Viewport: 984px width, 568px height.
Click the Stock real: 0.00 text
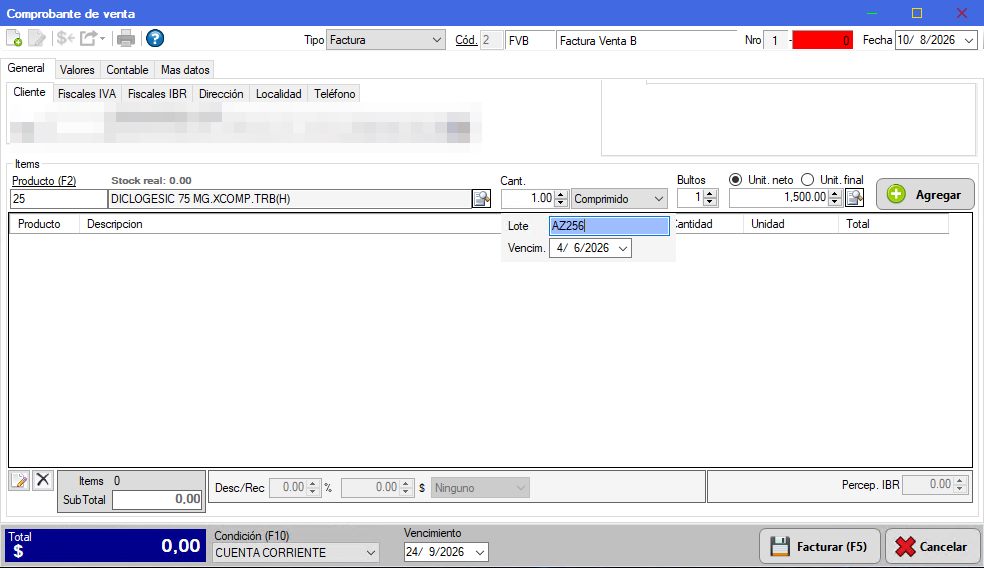pyautogui.click(x=151, y=181)
